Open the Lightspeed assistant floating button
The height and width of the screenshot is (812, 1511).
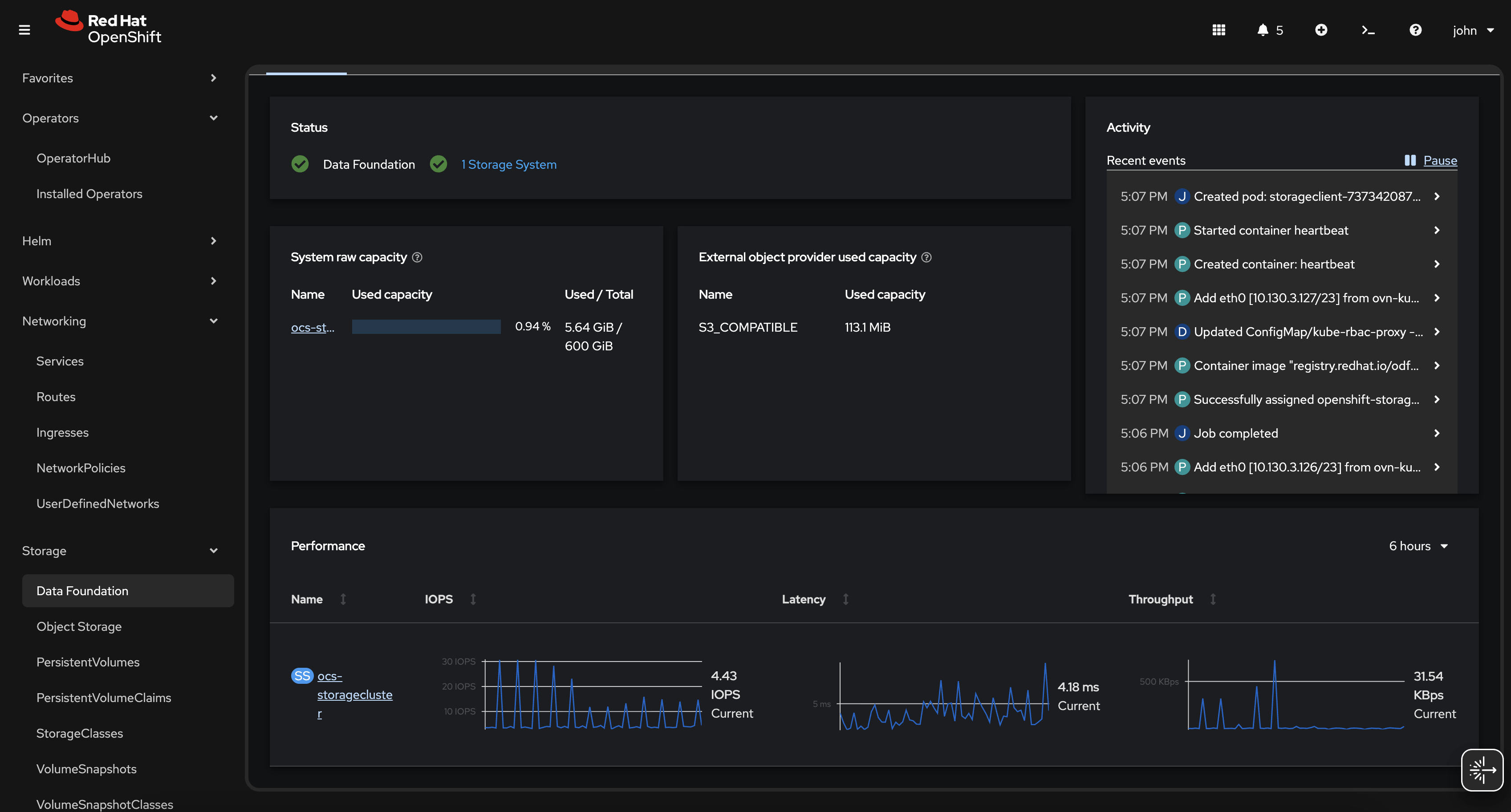1482,770
